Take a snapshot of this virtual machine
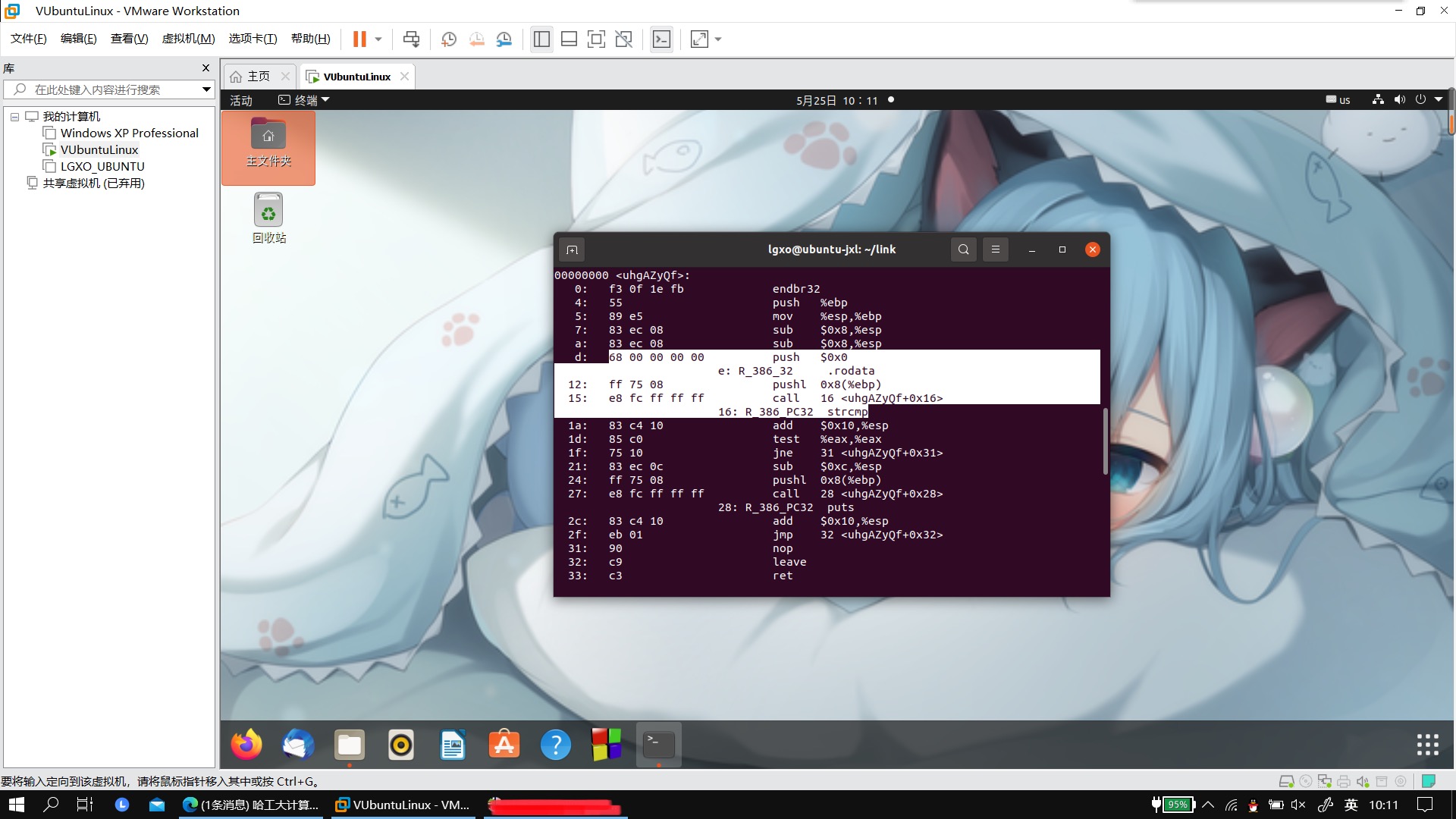1456x819 pixels. pyautogui.click(x=449, y=39)
